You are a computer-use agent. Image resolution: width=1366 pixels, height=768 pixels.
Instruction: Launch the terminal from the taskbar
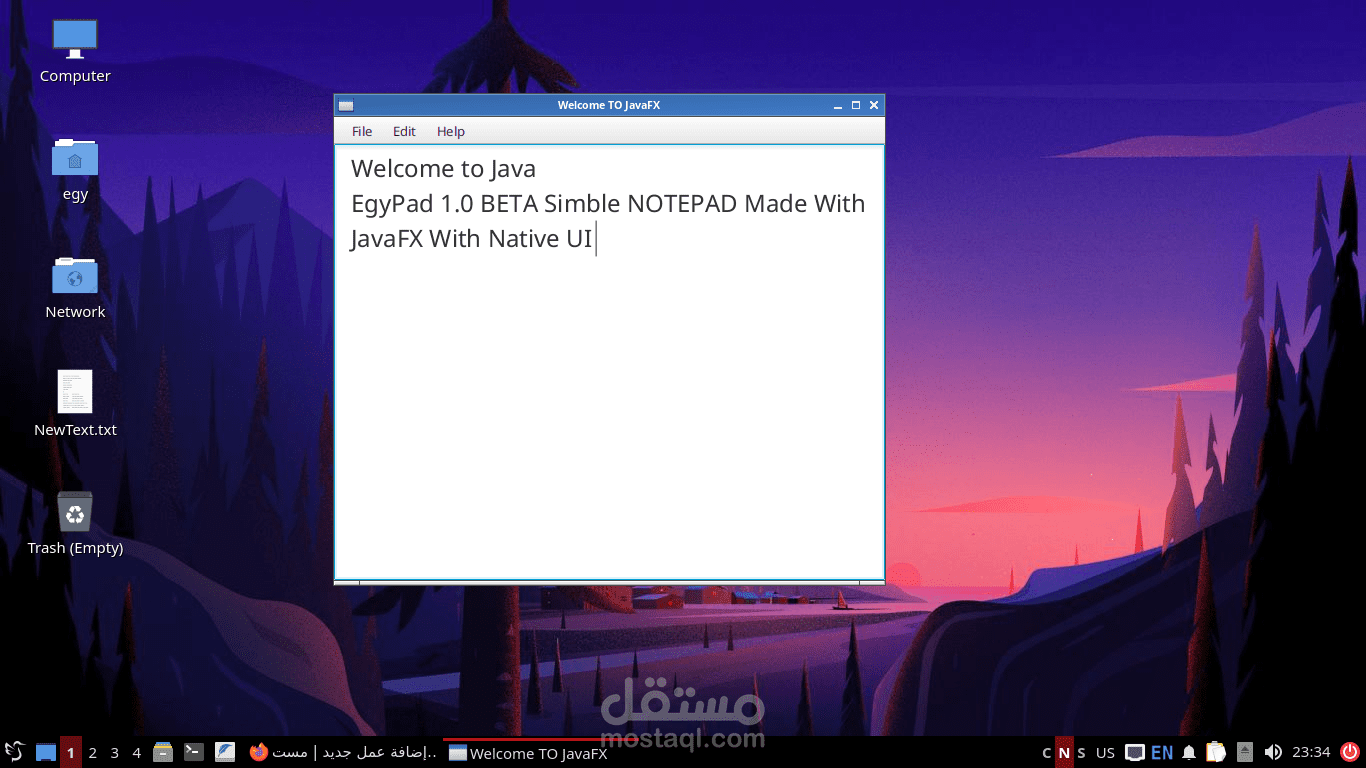coord(194,752)
